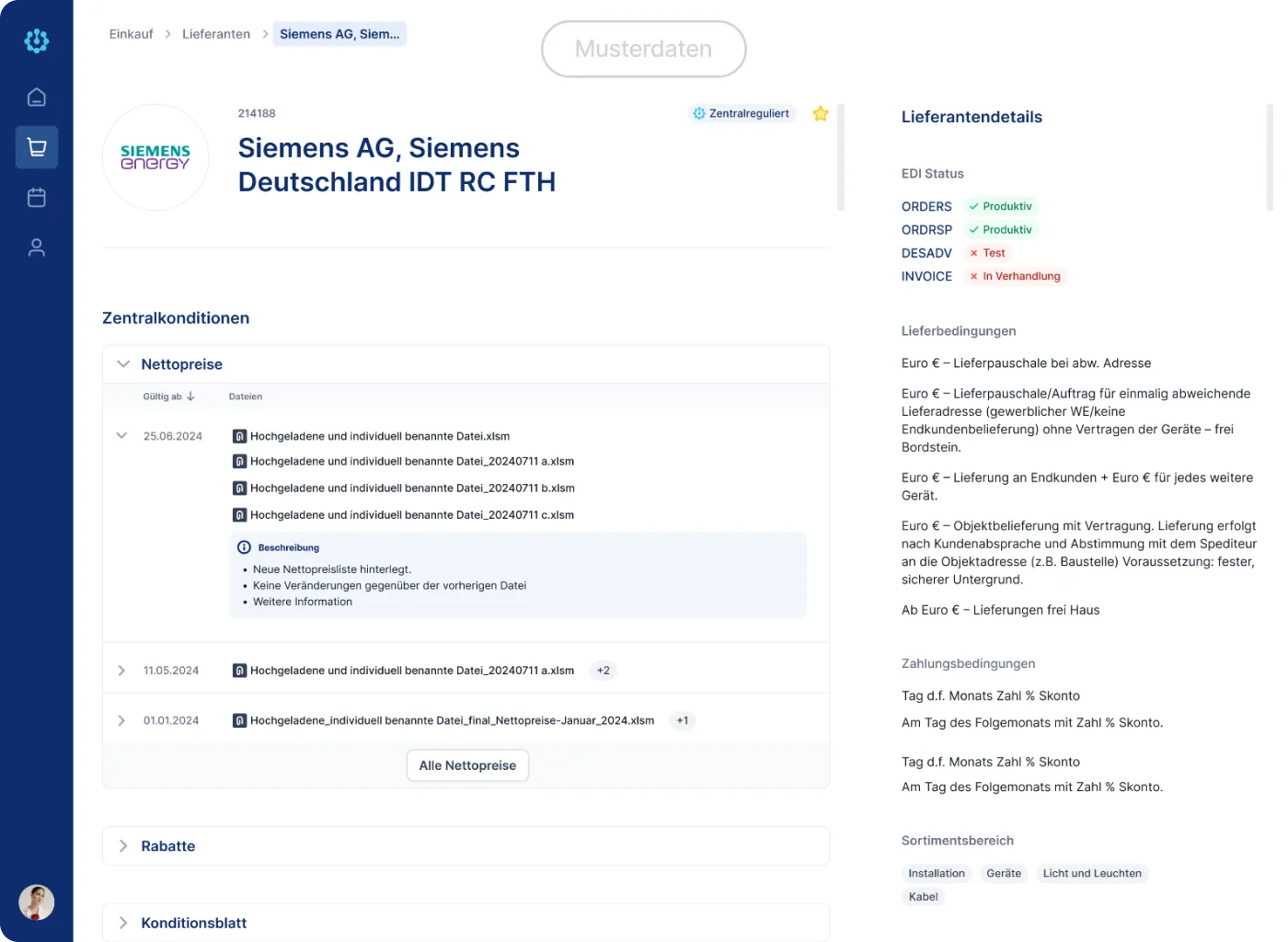Click the Zentralreguliert badge

click(742, 113)
